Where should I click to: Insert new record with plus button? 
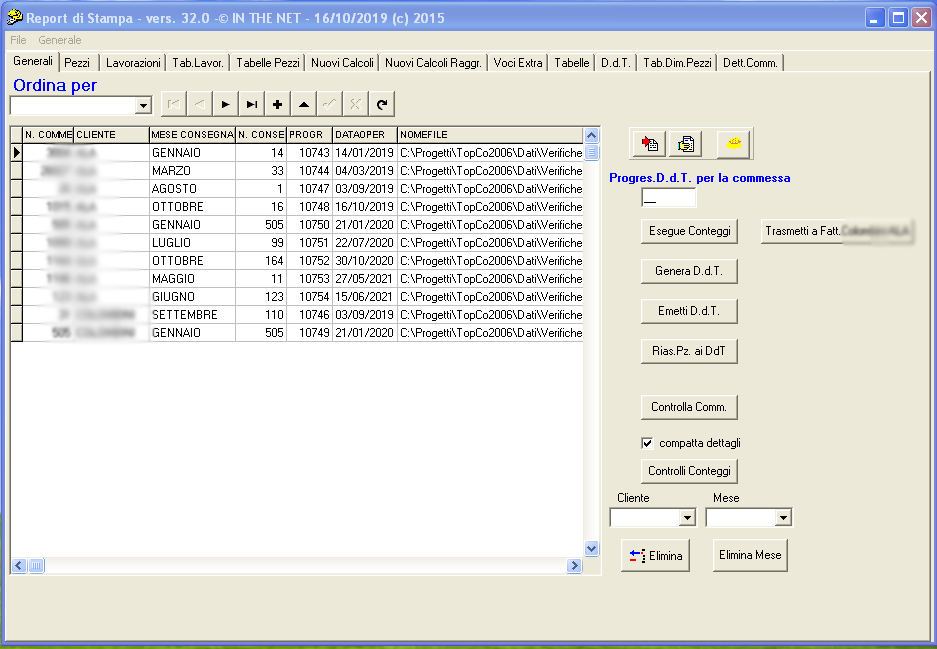pyautogui.click(x=277, y=105)
